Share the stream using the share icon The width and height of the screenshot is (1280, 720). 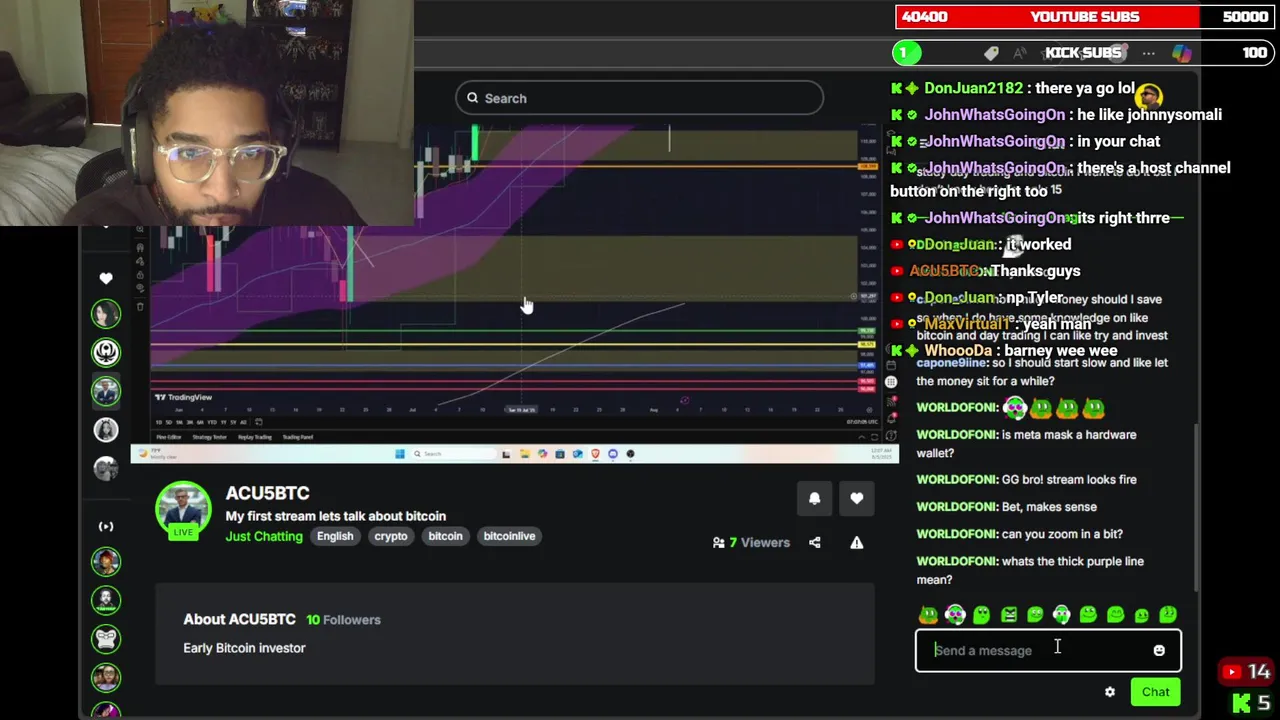814,542
